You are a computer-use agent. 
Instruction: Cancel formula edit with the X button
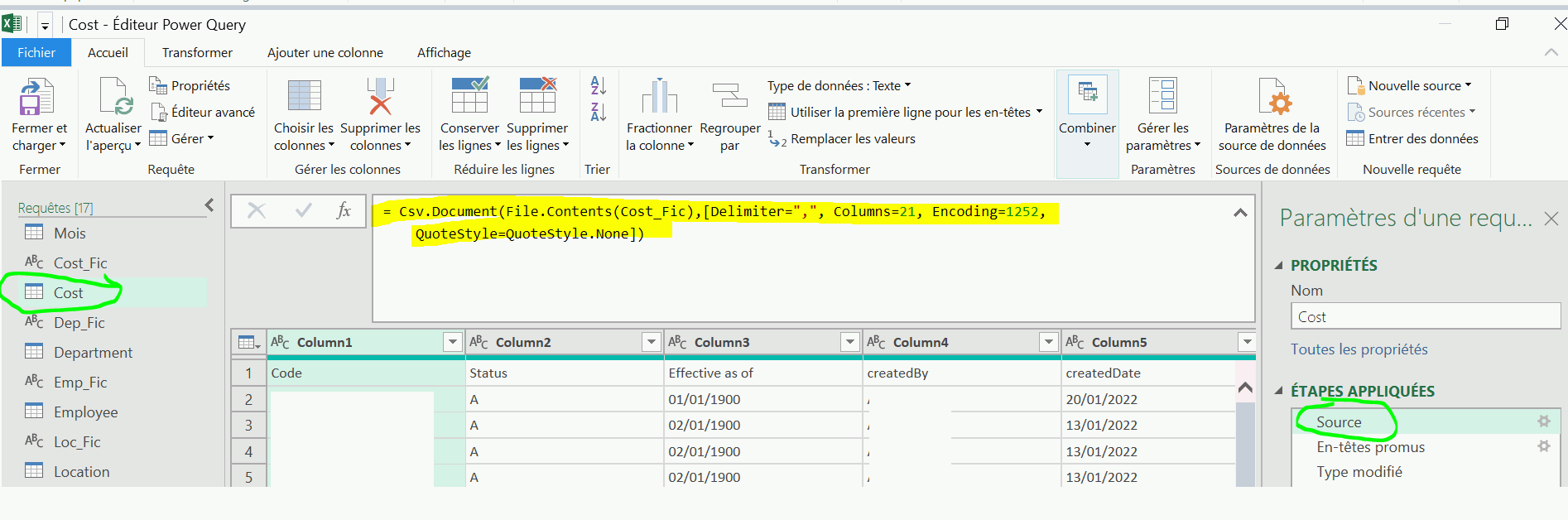[257, 211]
